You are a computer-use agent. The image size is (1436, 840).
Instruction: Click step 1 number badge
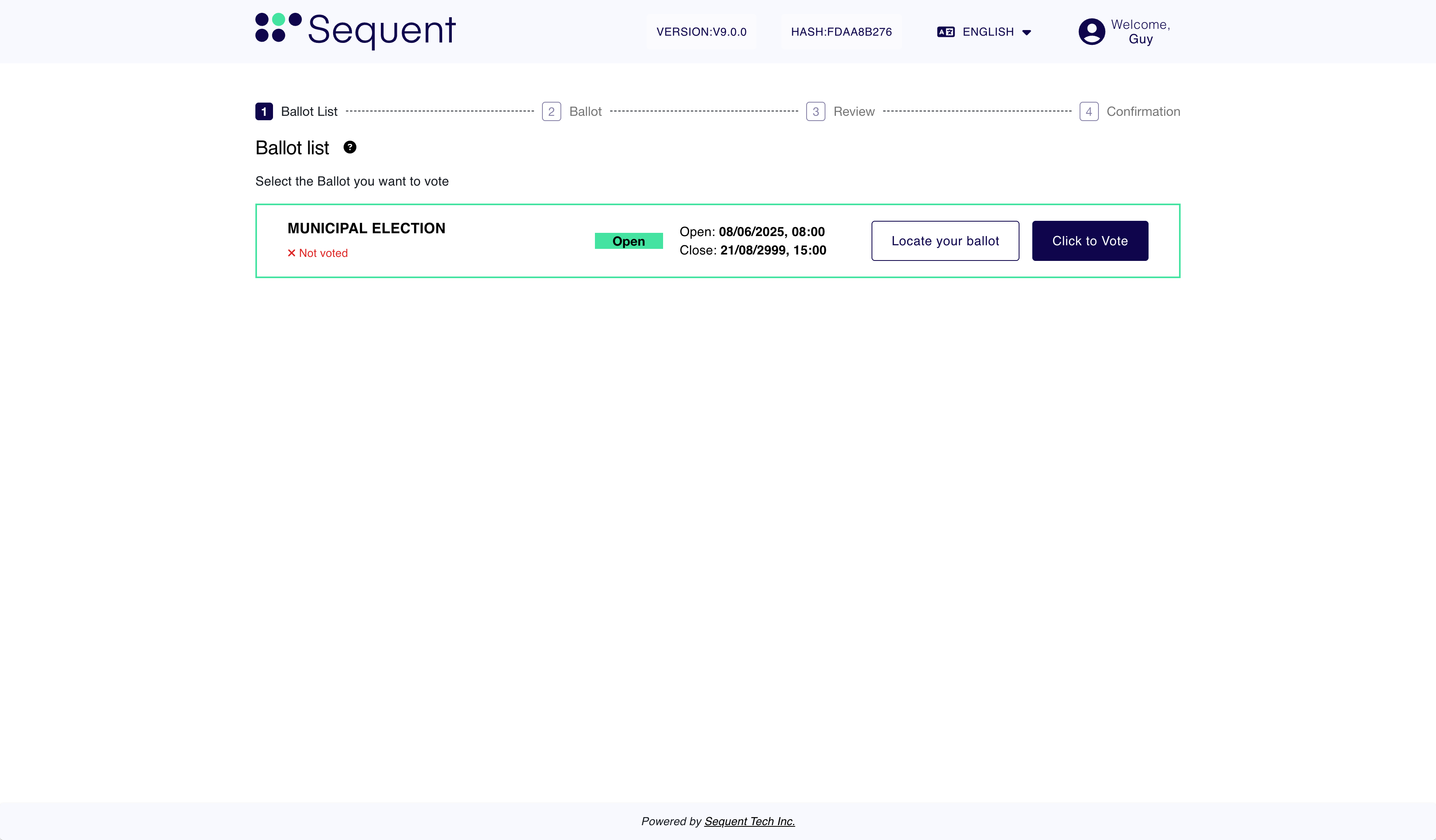(264, 112)
